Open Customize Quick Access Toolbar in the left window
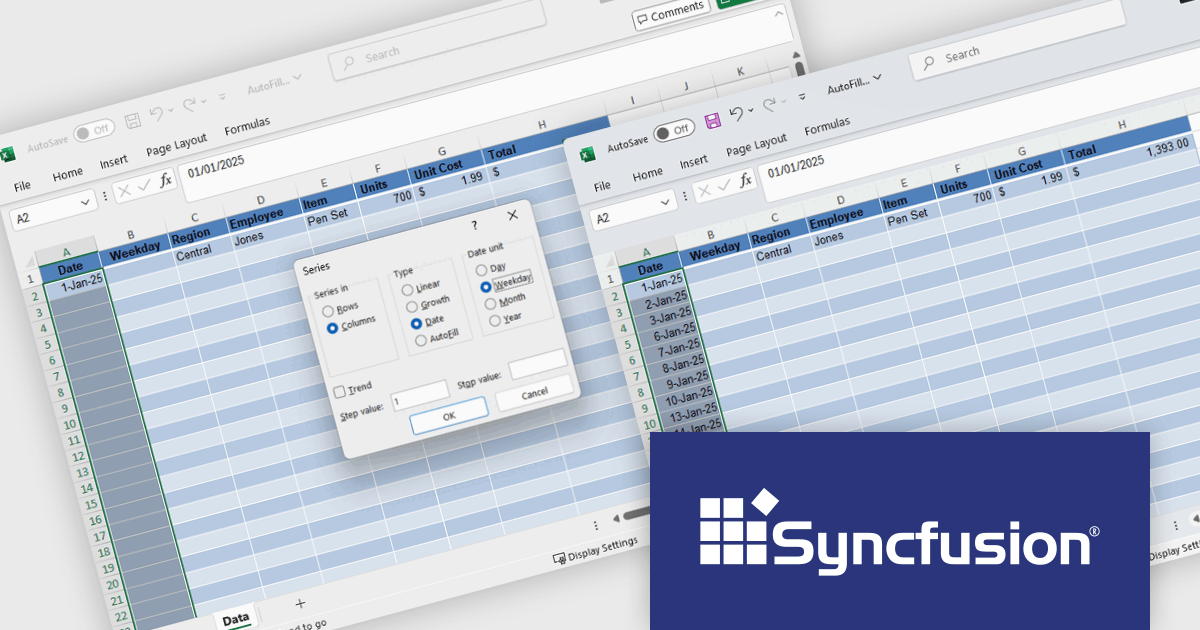This screenshot has width=1200, height=630. click(222, 97)
